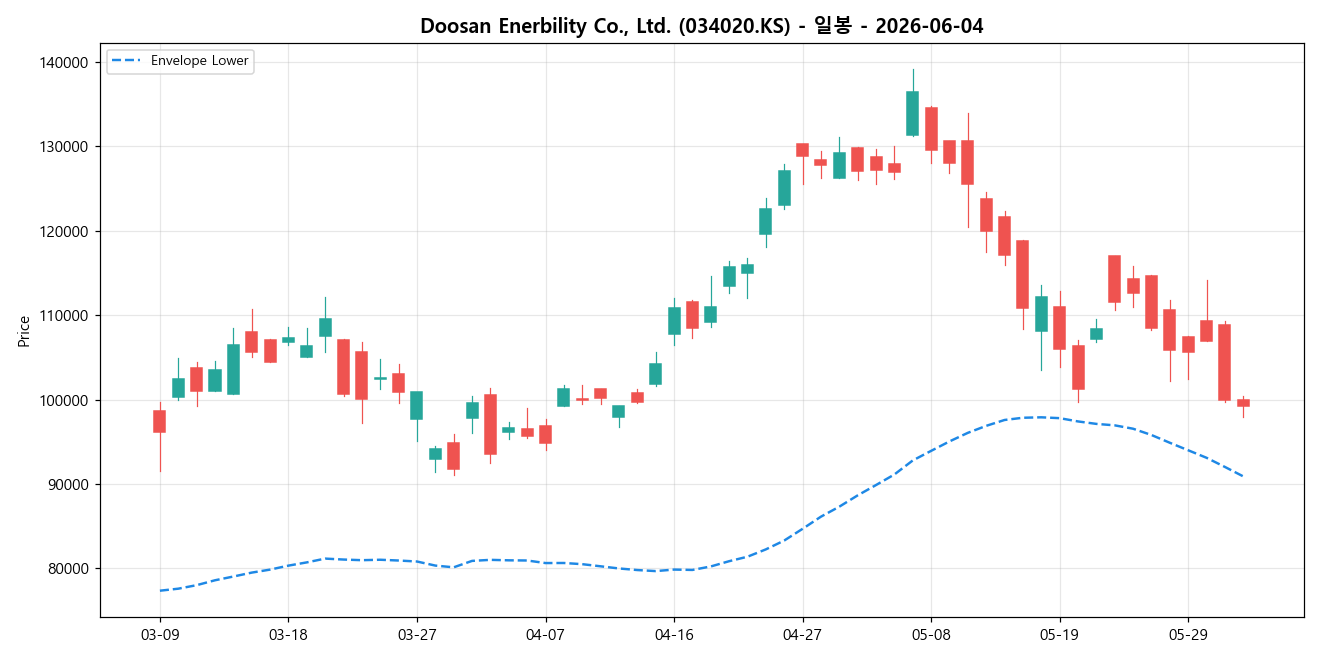Click the 03-09 x-axis date label
Screen dimensions: 1320x660
pos(159,634)
